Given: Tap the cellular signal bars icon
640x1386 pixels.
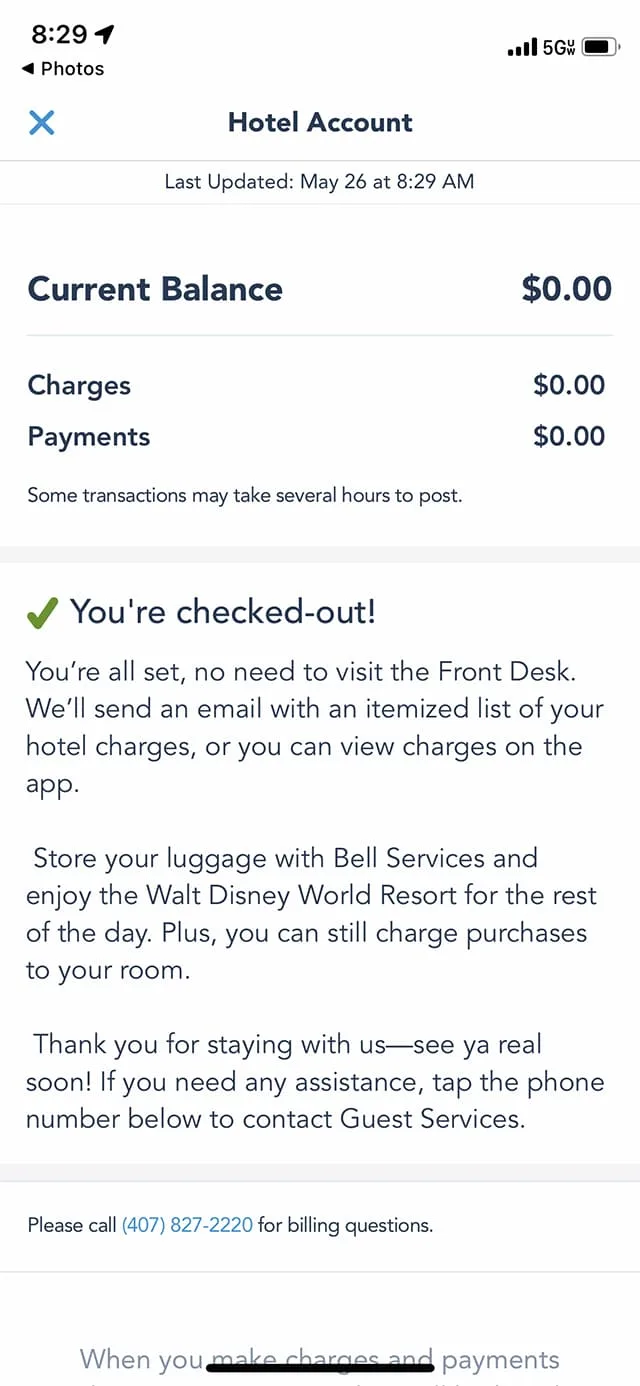Looking at the screenshot, I should [x=522, y=47].
